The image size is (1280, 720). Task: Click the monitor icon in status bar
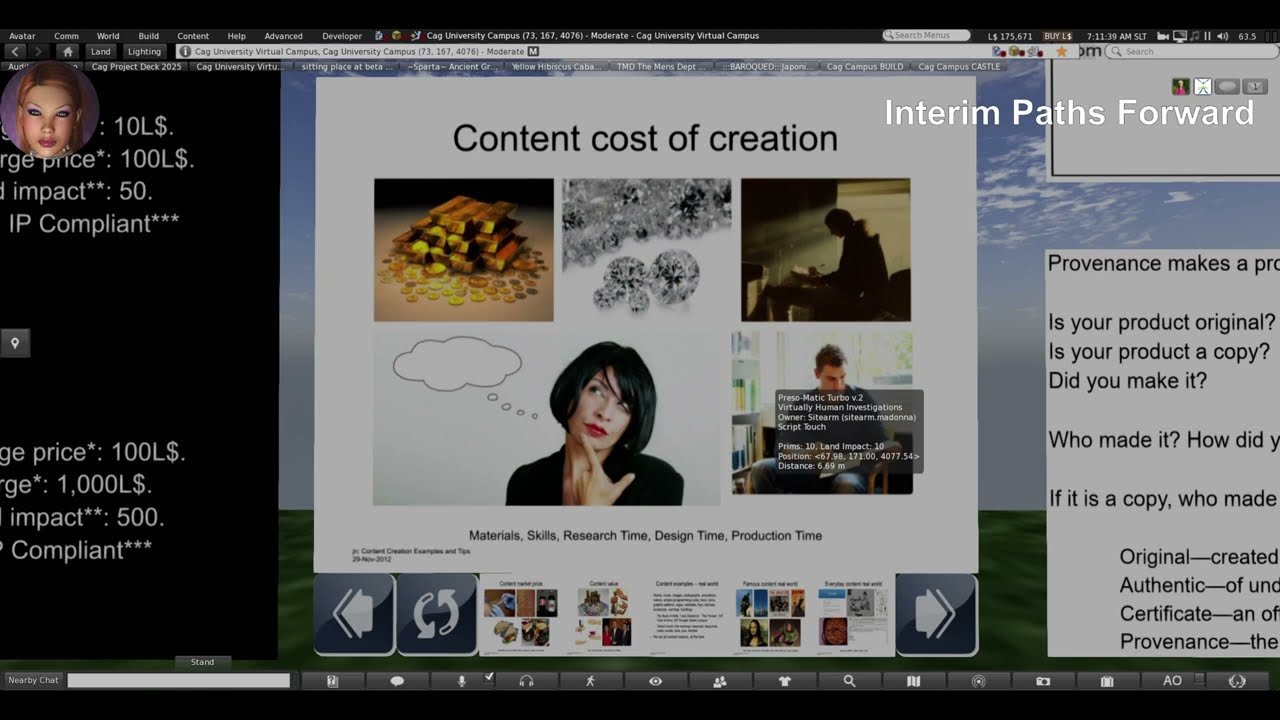tap(1180, 36)
